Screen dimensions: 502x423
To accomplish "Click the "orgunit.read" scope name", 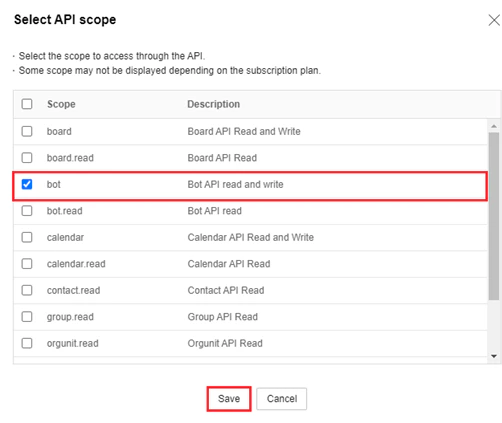I will [x=73, y=343].
